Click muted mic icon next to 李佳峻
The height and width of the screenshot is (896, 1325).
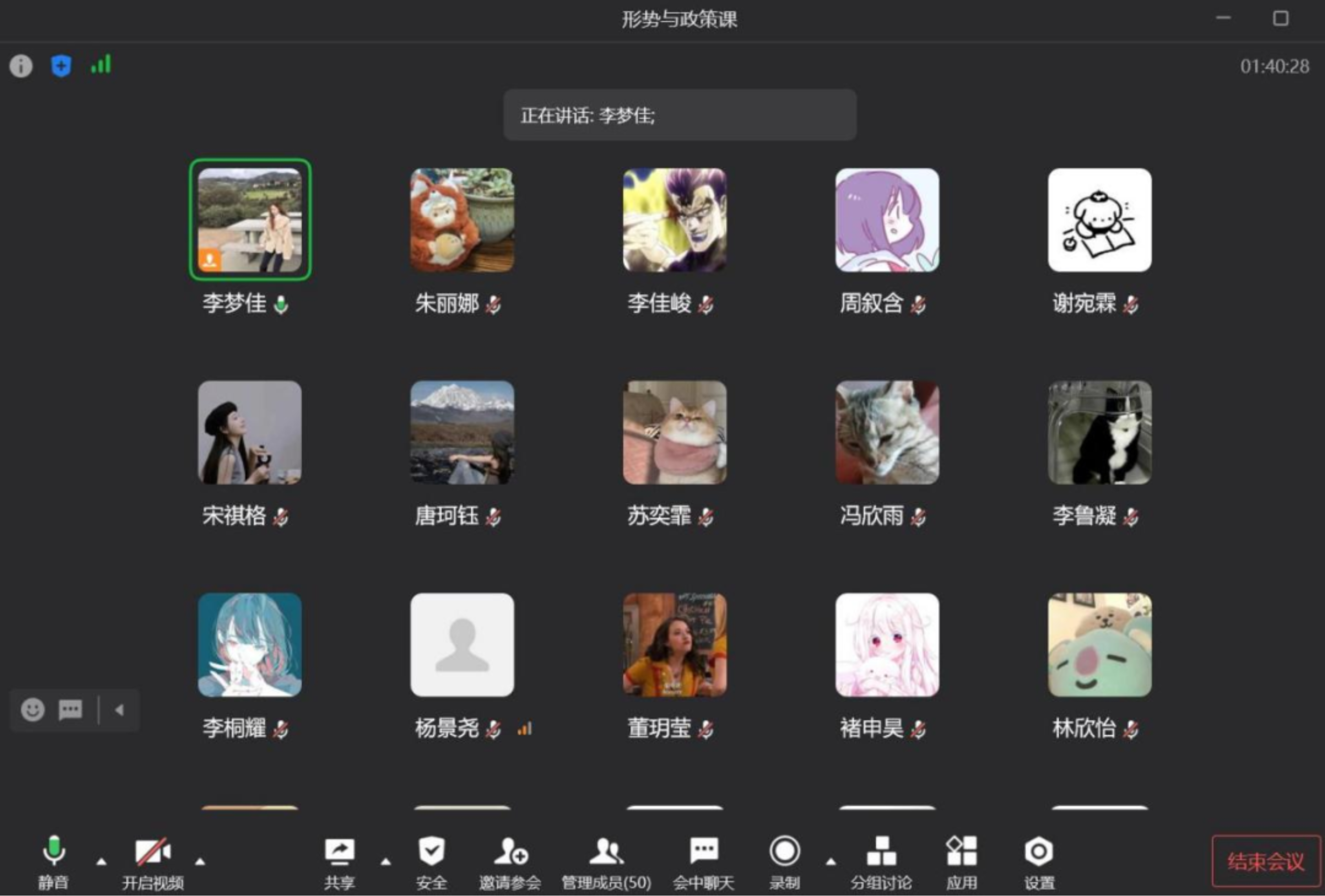(706, 305)
